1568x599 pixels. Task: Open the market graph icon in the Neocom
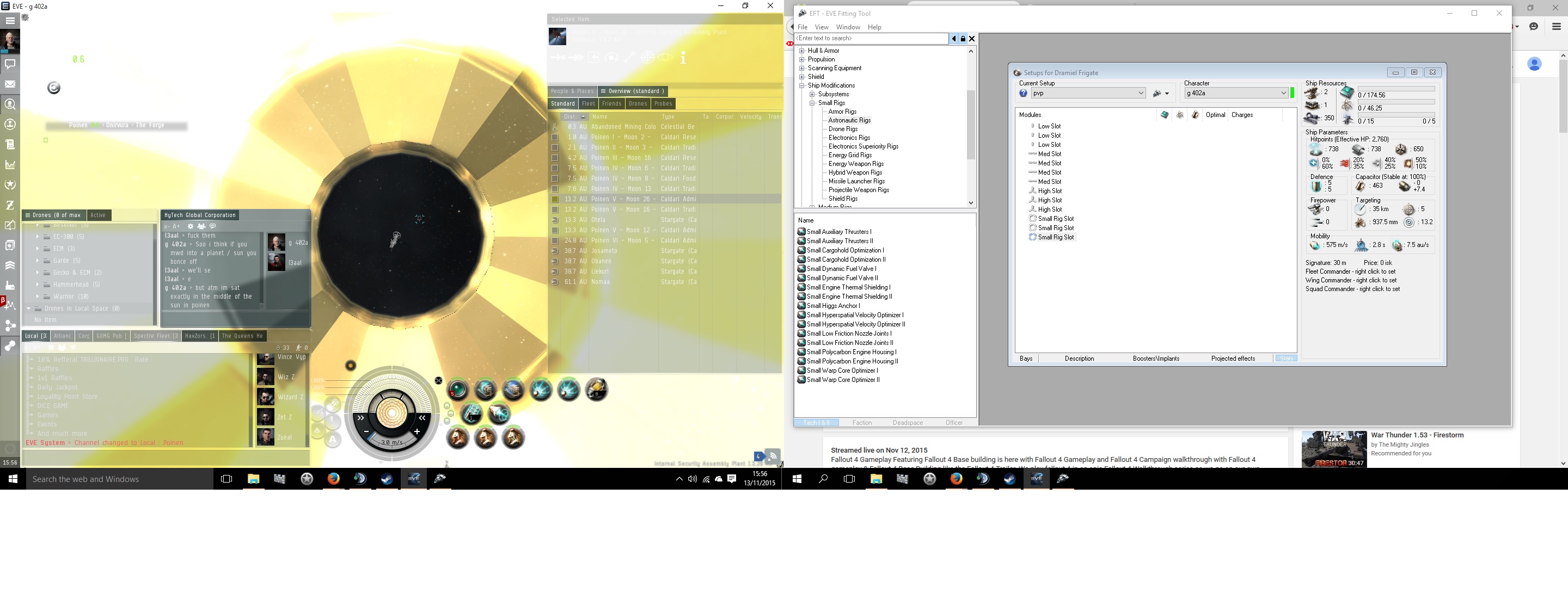(10, 164)
